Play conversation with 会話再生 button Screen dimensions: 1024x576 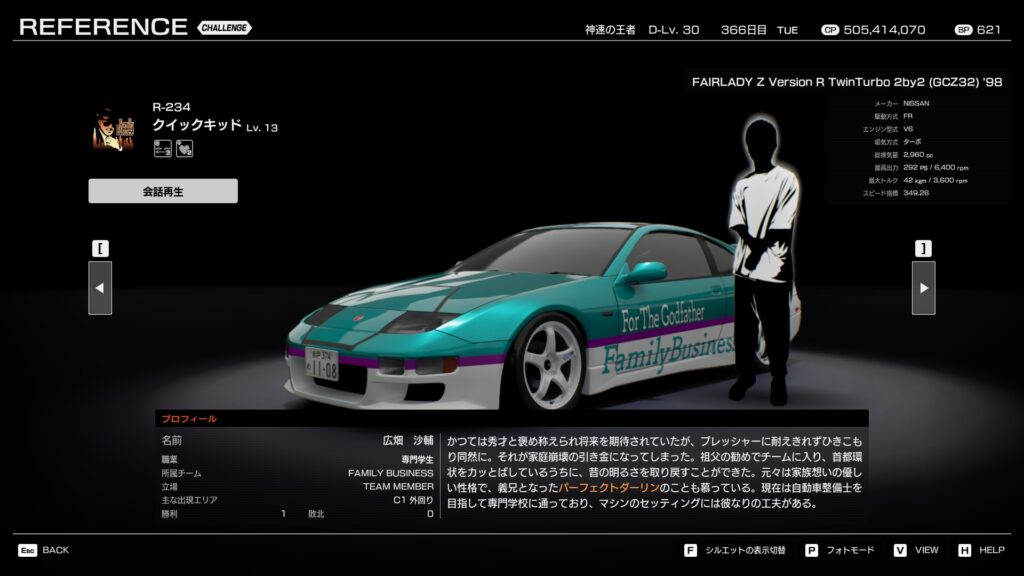163,191
